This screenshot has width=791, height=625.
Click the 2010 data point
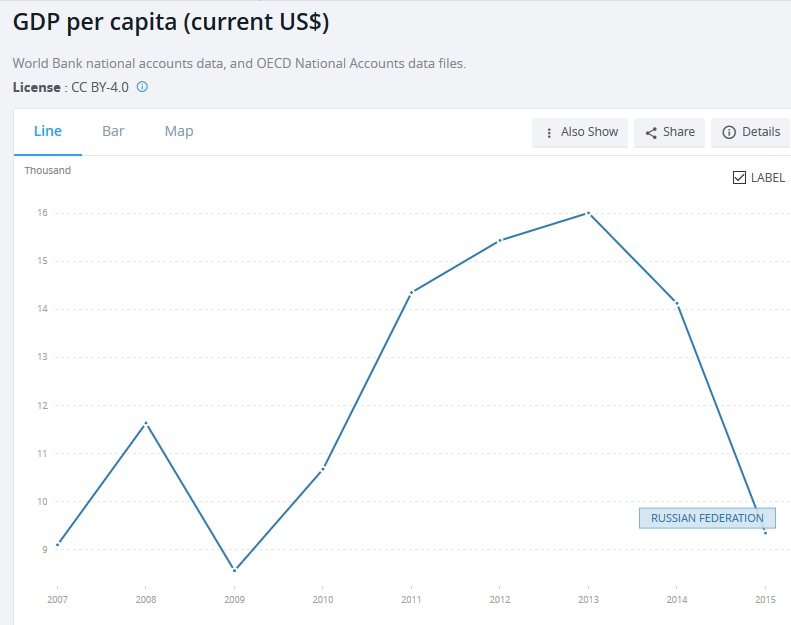coord(323,468)
